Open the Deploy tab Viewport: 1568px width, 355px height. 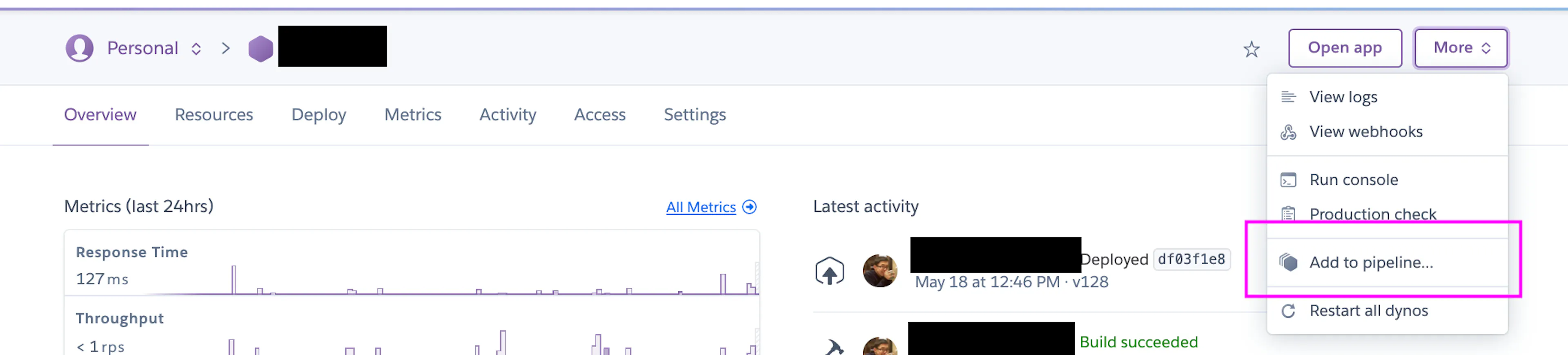tap(318, 114)
